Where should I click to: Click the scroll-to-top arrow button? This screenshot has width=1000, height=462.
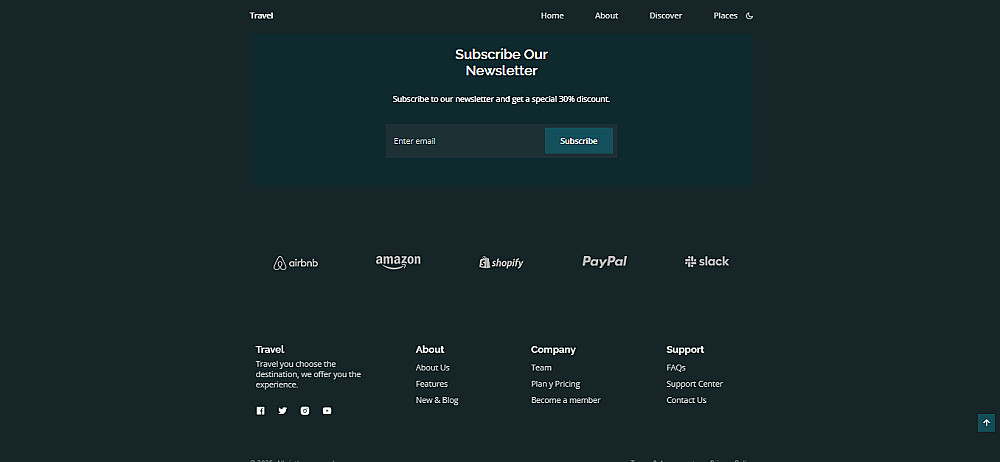click(986, 423)
